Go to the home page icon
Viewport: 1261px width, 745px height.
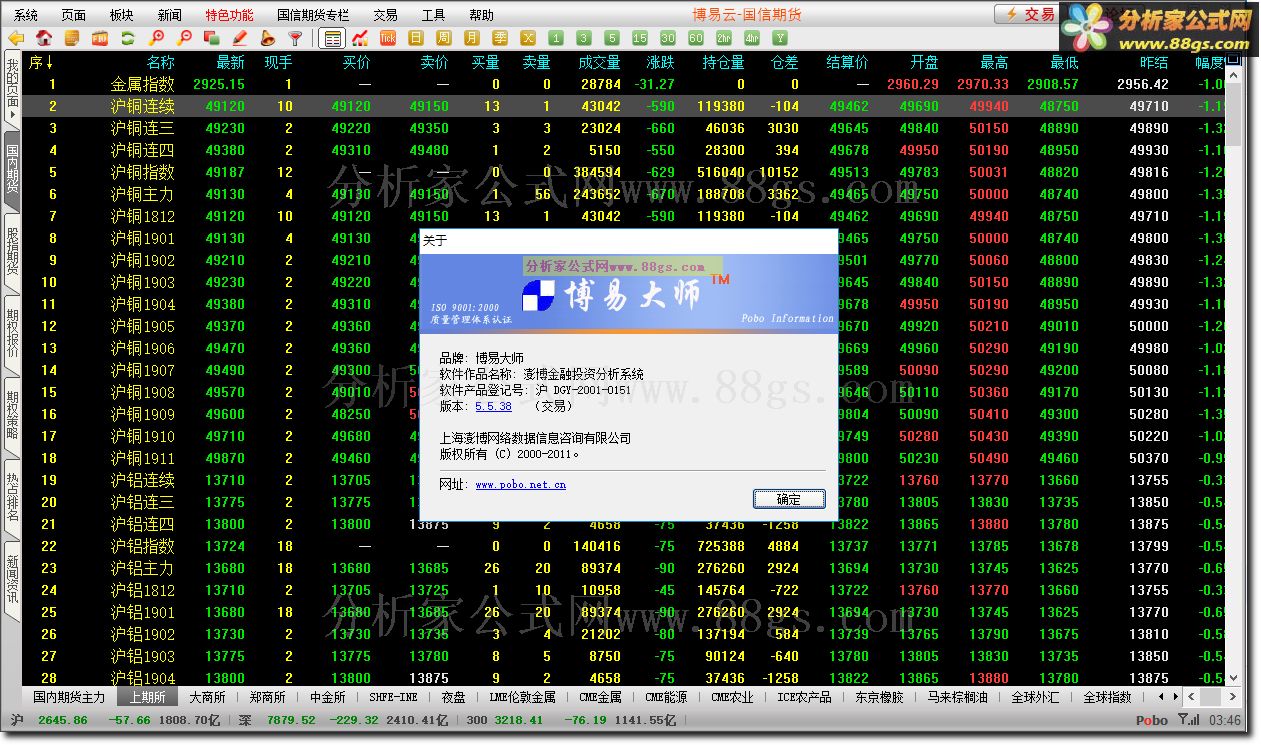click(44, 39)
